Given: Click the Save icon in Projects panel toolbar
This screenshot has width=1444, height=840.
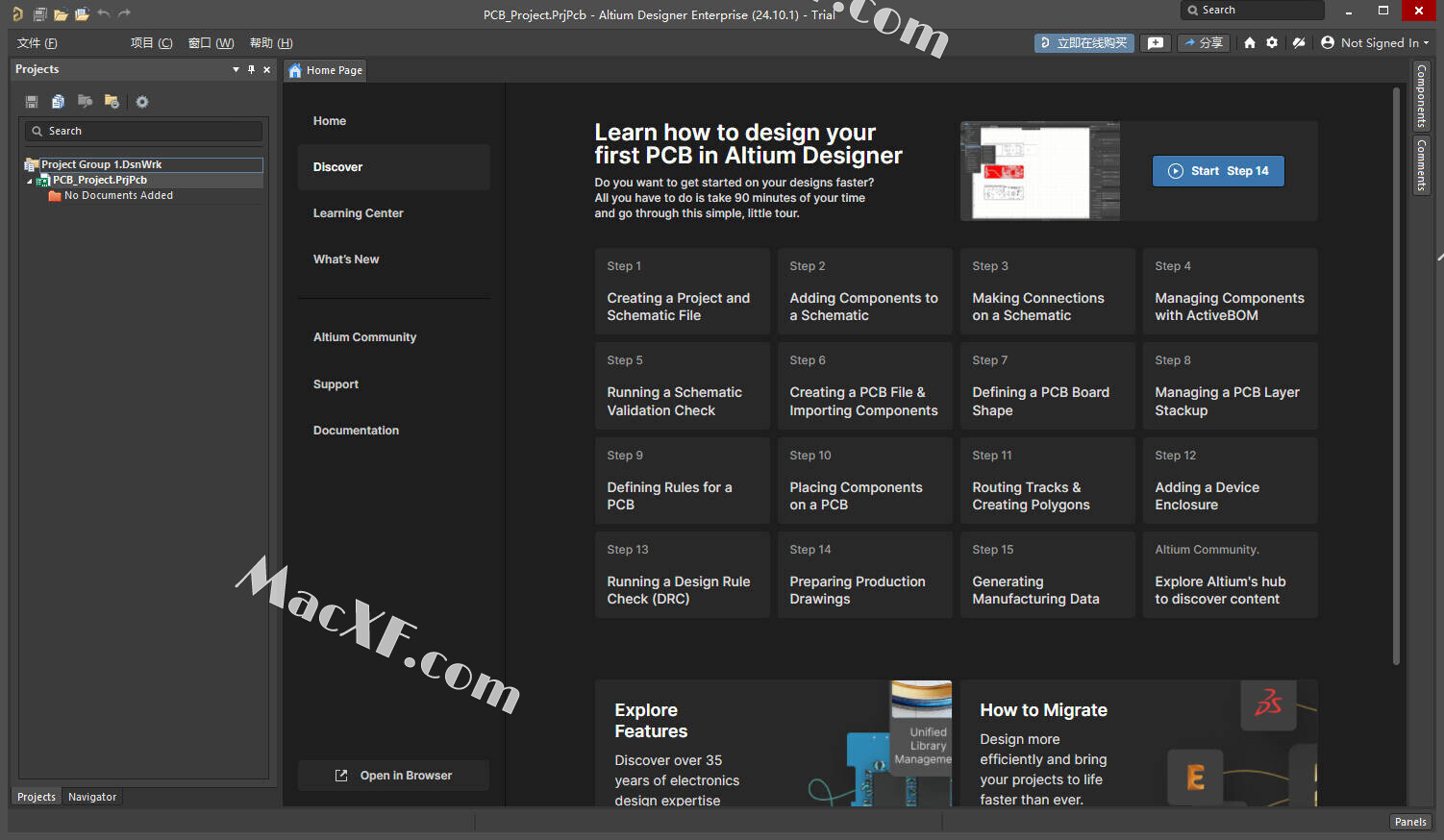Looking at the screenshot, I should (32, 102).
